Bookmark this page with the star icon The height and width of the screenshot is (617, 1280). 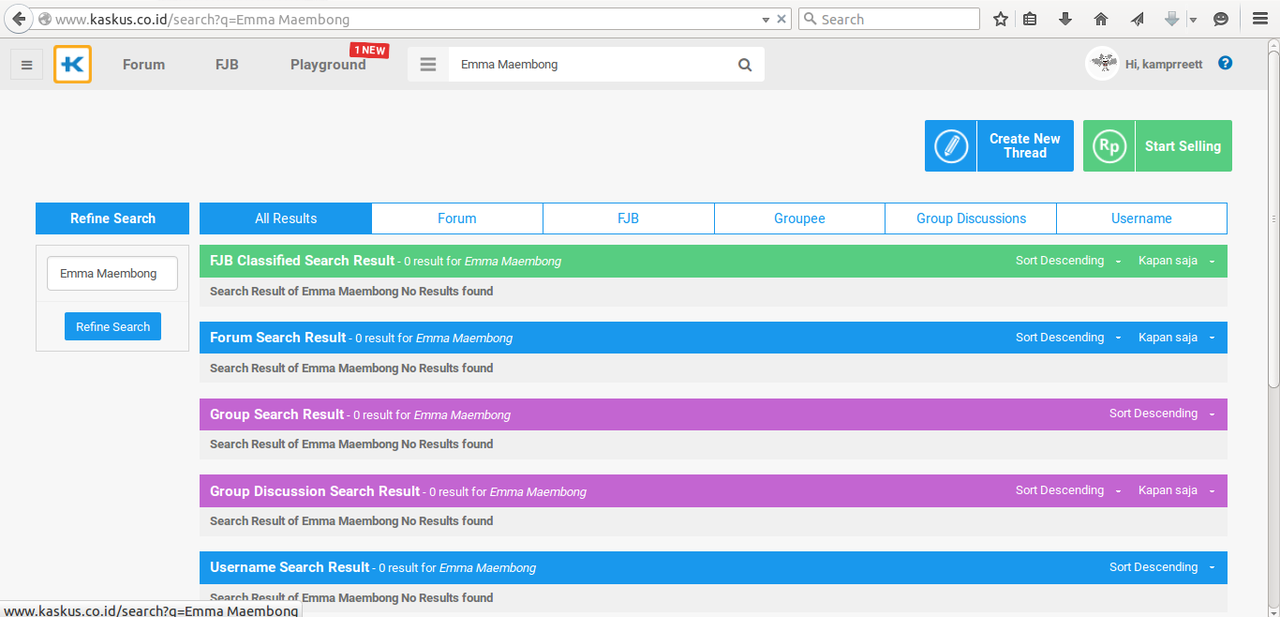point(1001,19)
